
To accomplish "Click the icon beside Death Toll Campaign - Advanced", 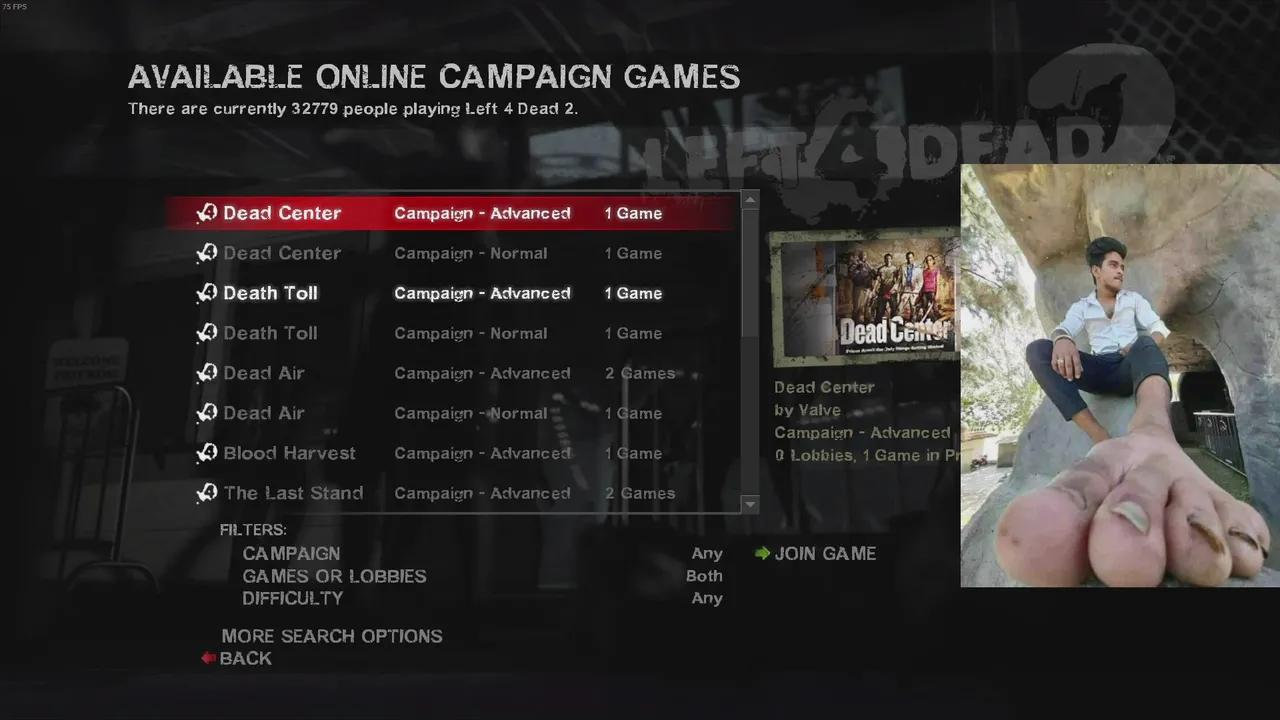I will pos(207,293).
